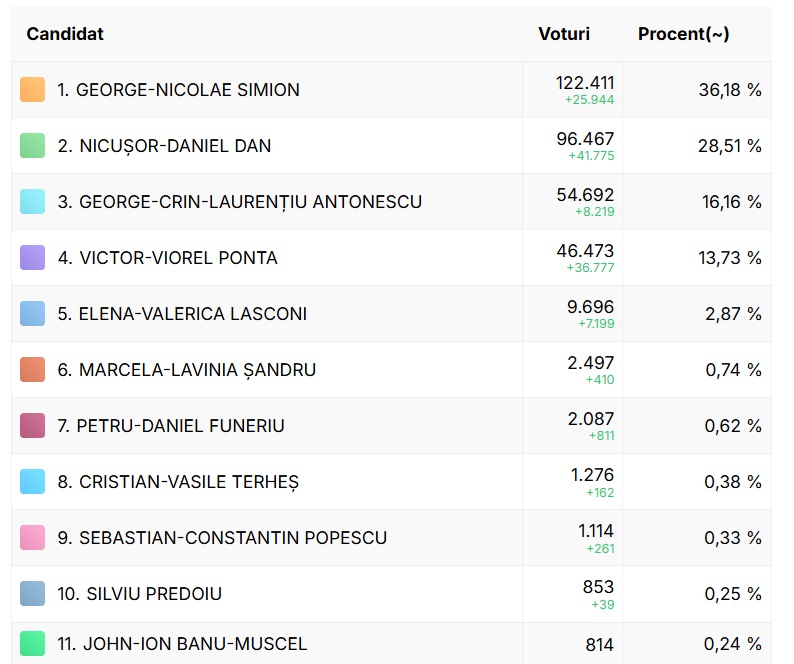Click the orange swatch beside George-Nicolae Simion
Screen dimensions: 794x664
point(33,90)
